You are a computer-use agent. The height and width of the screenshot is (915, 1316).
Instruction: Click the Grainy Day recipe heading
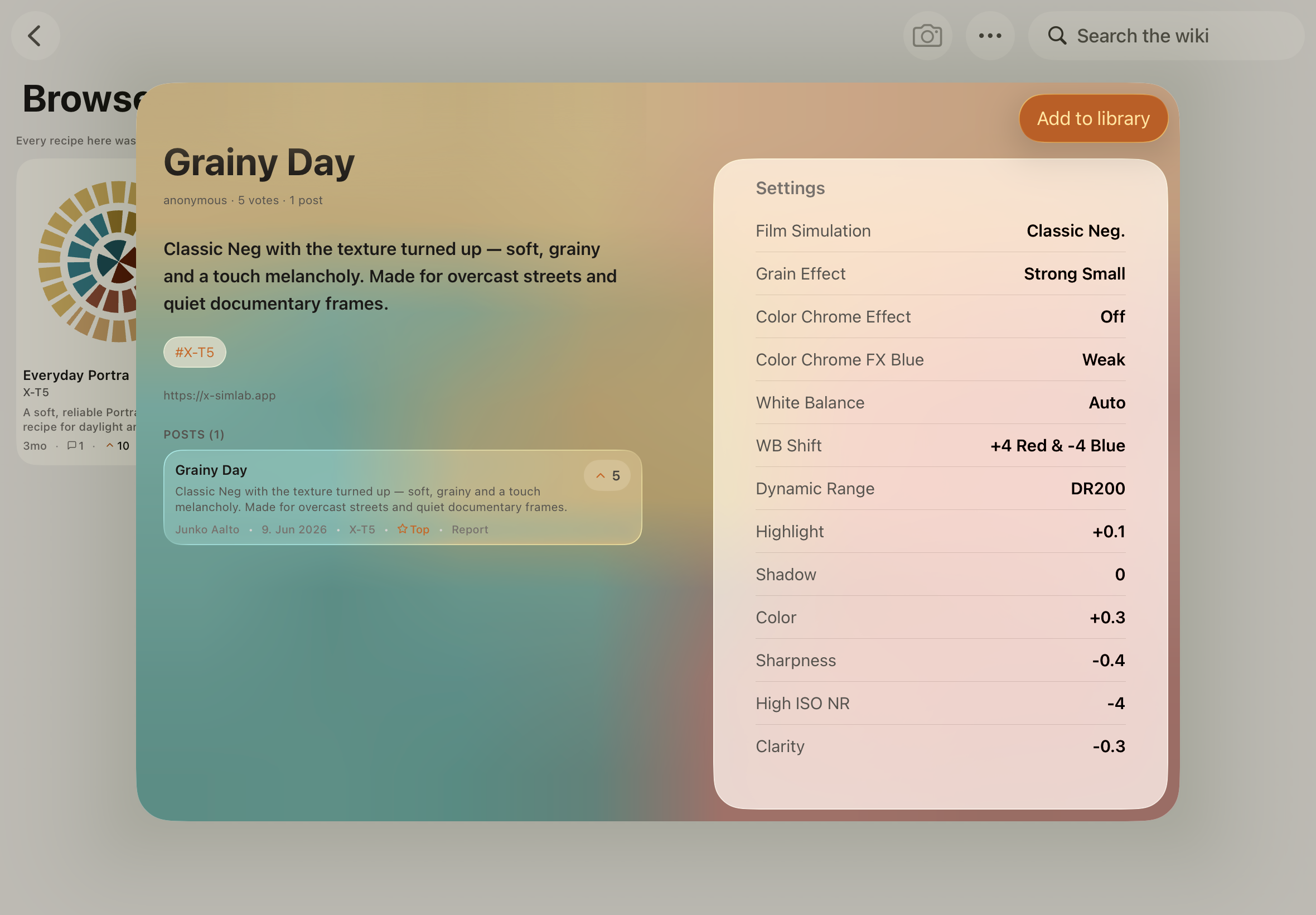[x=259, y=163]
